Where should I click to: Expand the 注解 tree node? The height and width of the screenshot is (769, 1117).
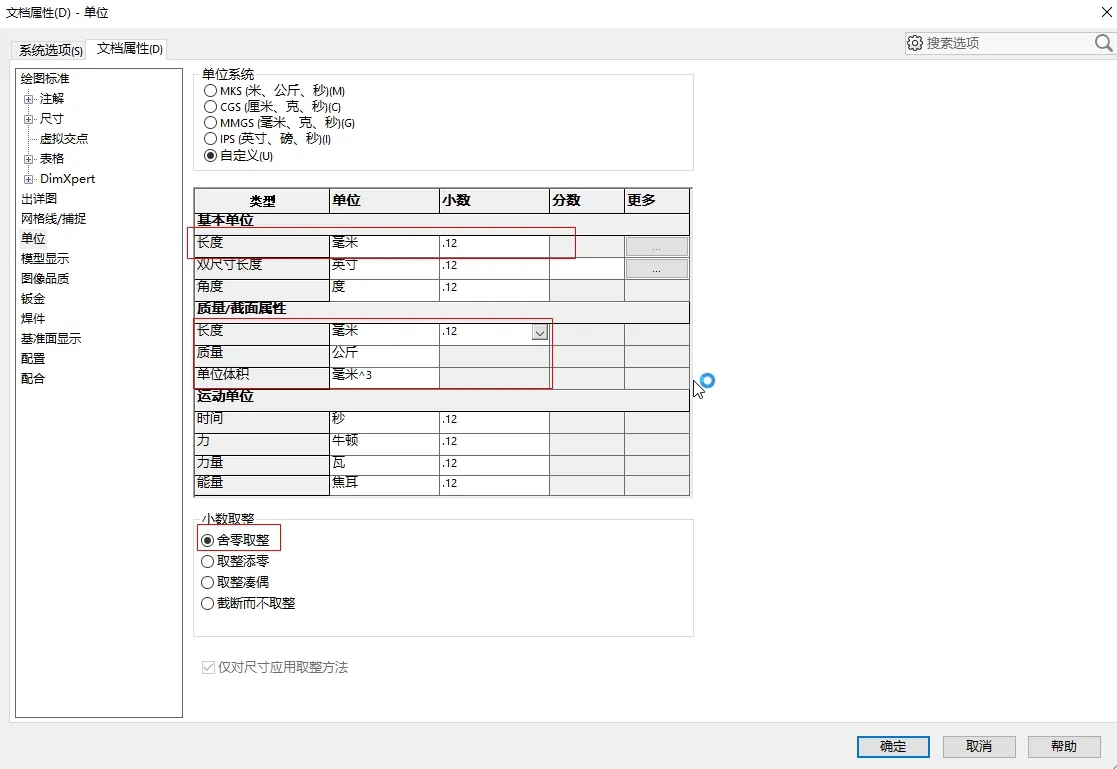coord(28,99)
